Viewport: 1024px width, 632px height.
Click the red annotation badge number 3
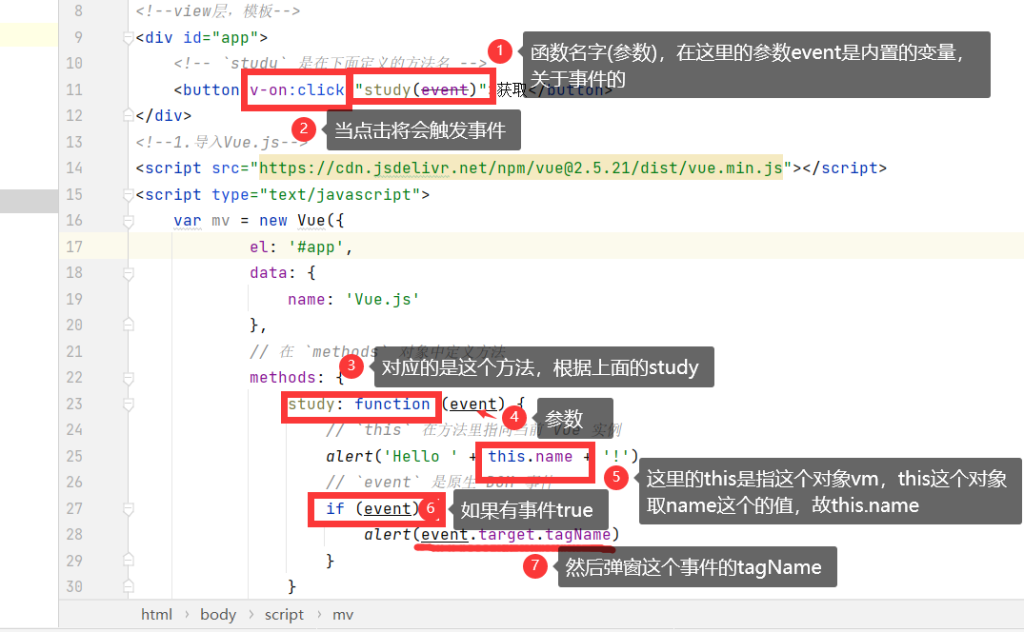[x=350, y=367]
